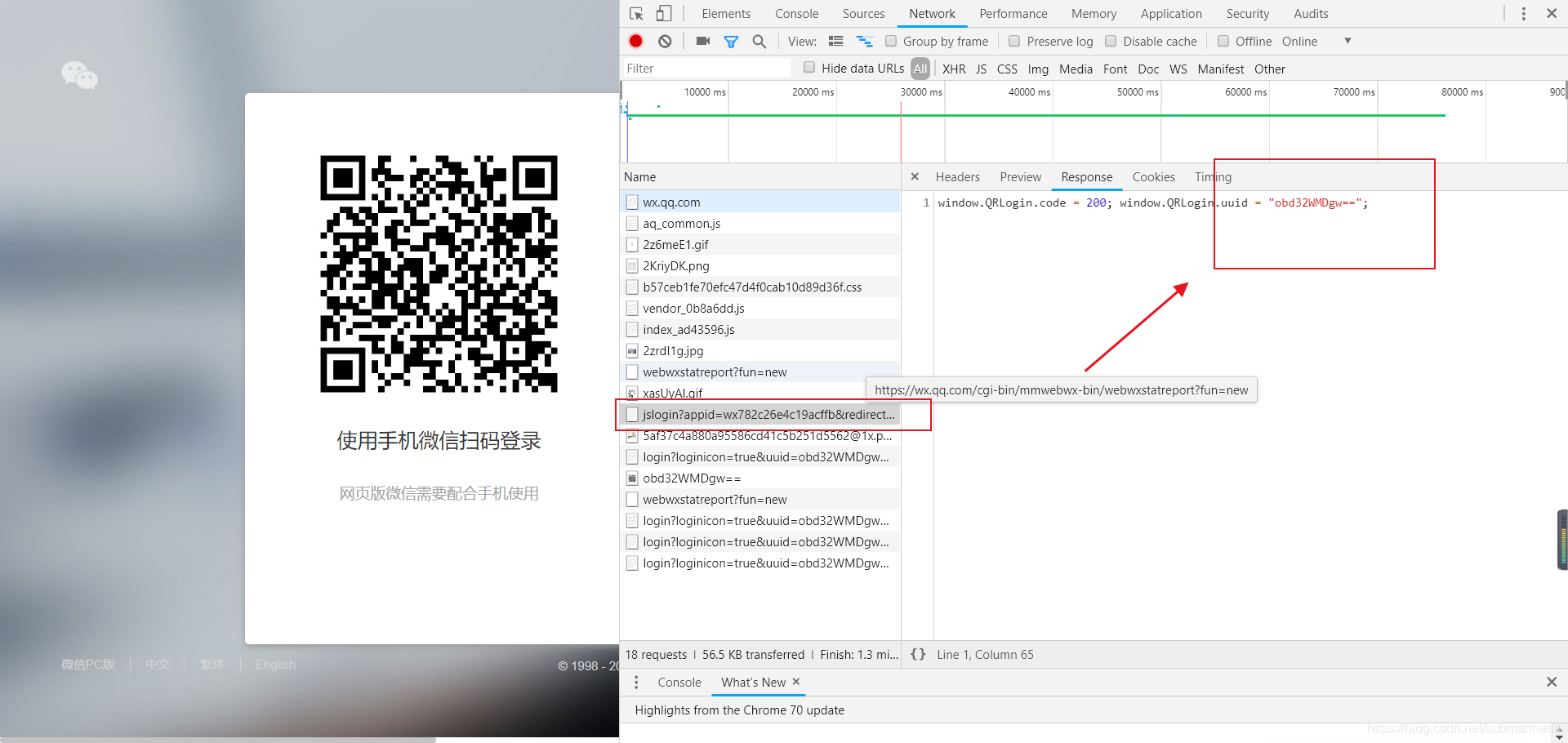The height and width of the screenshot is (743, 1568).
Task: Filter requests by JS type
Action: coord(981,69)
